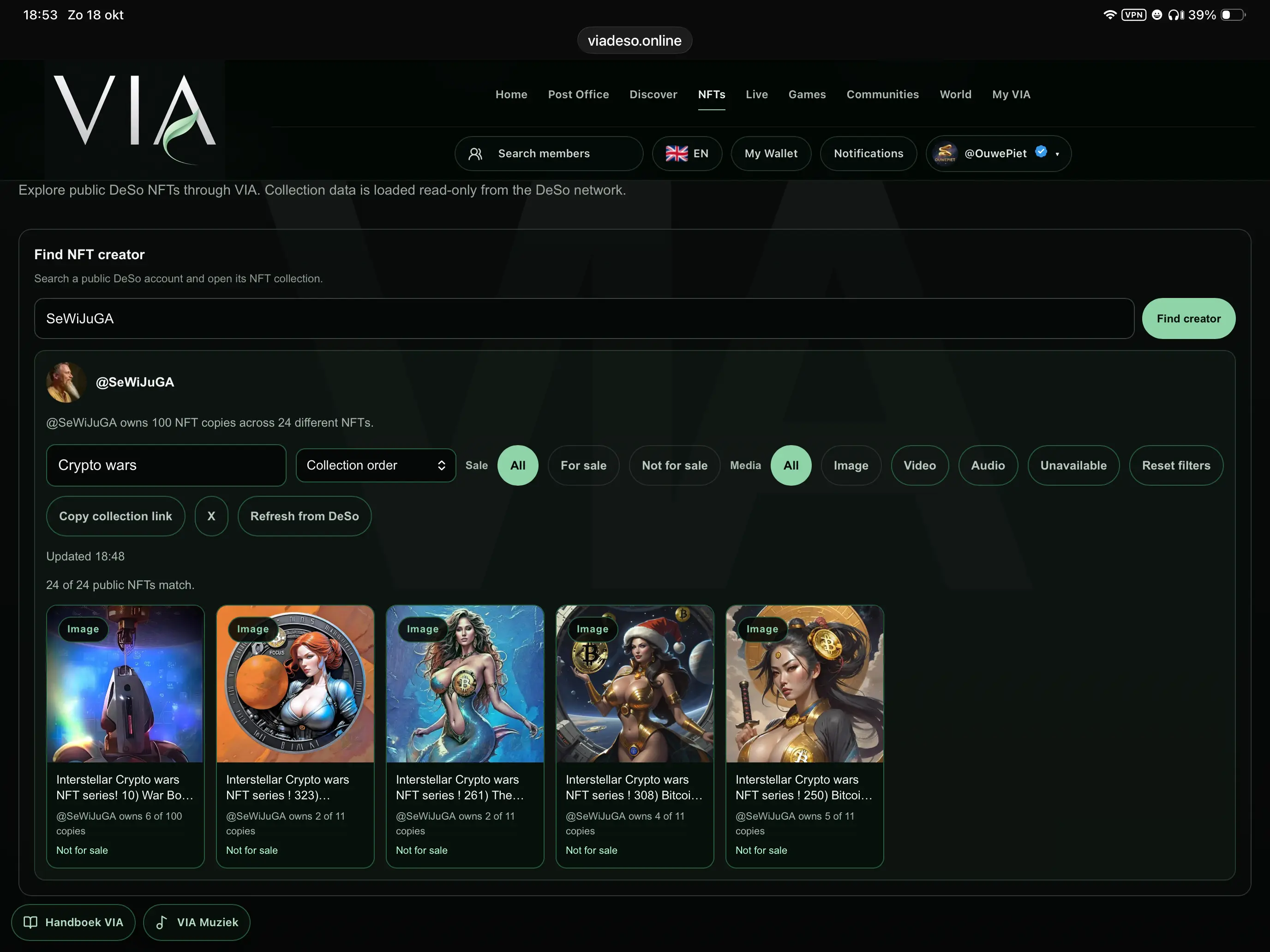The width and height of the screenshot is (1270, 952).
Task: Expand the account menu arrow next to OuwePiet
Action: point(1057,155)
